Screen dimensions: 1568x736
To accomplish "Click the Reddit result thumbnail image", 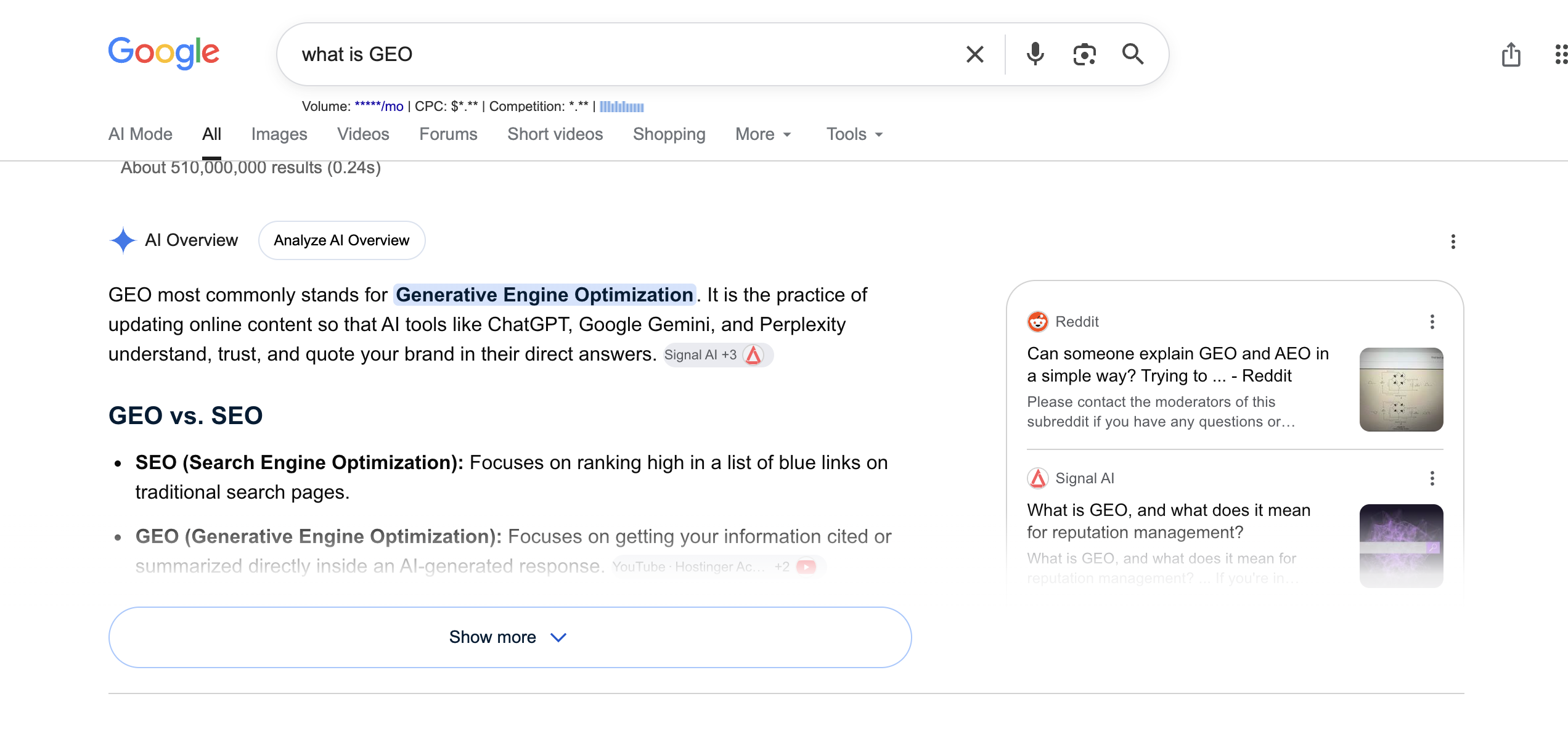I will (x=1401, y=390).
